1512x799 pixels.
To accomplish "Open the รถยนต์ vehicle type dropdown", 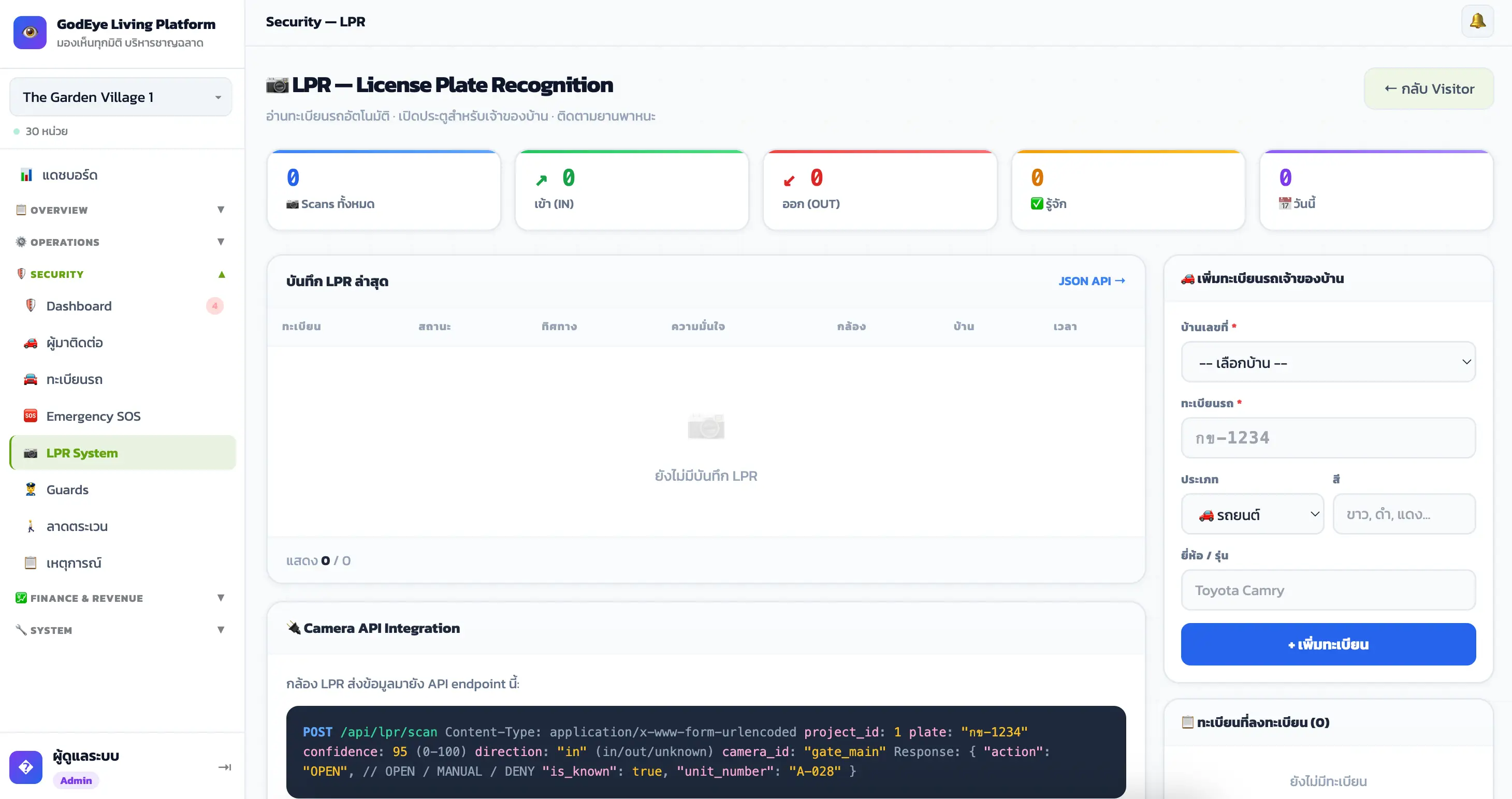I will 1252,514.
